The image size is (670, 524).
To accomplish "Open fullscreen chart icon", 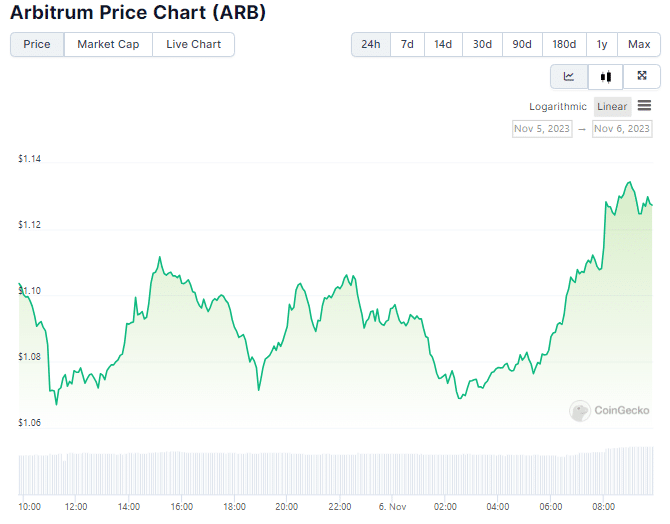I will (x=641, y=77).
